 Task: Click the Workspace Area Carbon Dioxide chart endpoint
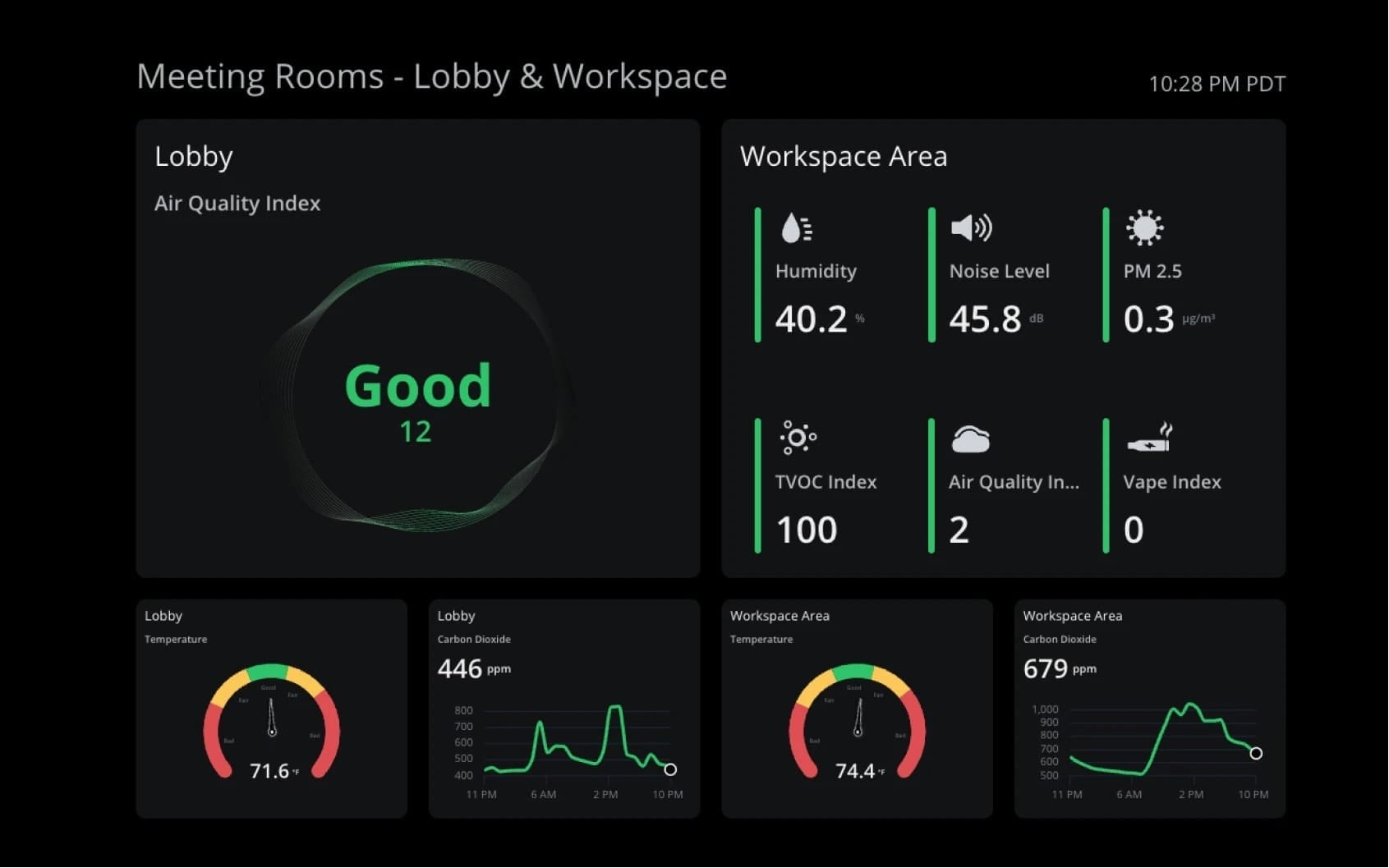(x=1257, y=751)
